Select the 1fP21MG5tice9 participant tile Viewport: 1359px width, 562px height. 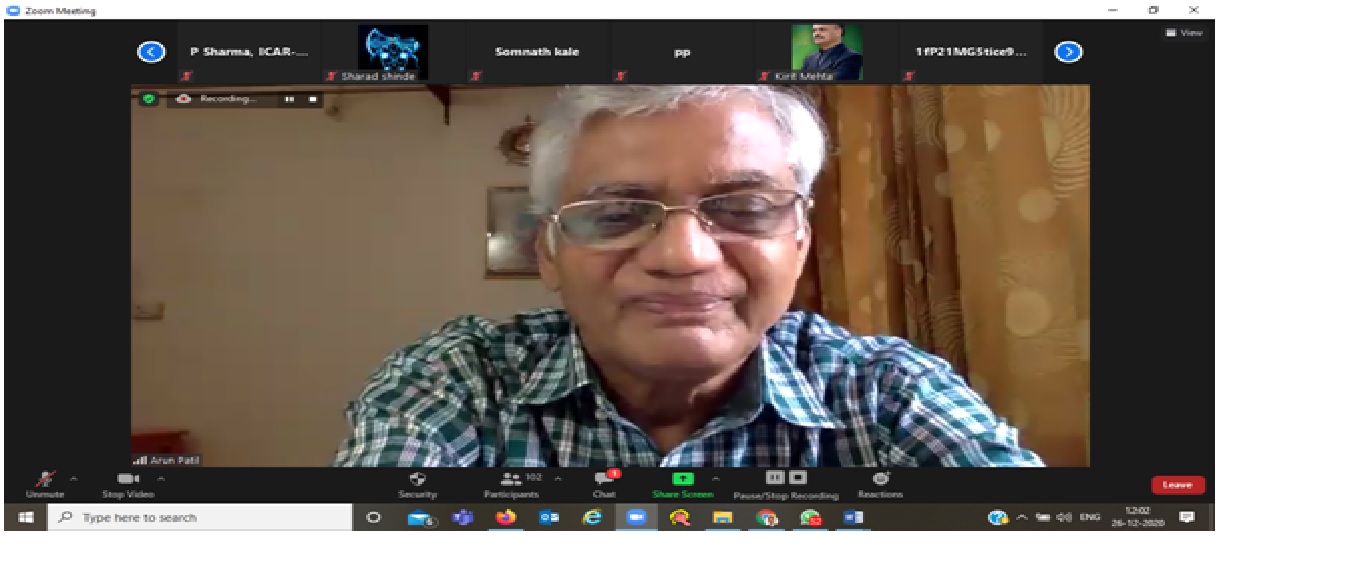[x=970, y=53]
